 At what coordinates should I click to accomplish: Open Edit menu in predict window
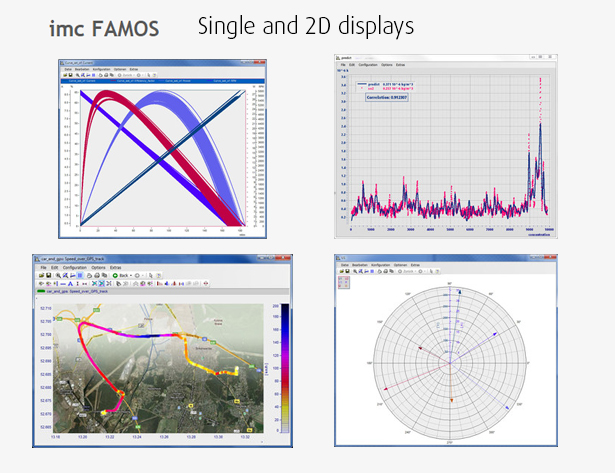pyautogui.click(x=352, y=65)
